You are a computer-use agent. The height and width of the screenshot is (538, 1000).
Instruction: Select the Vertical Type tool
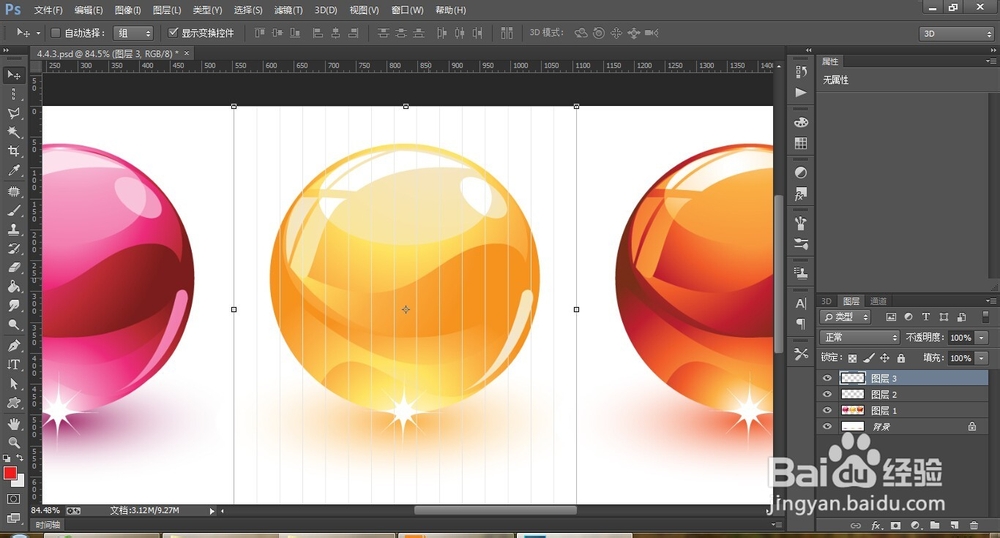pos(13,365)
